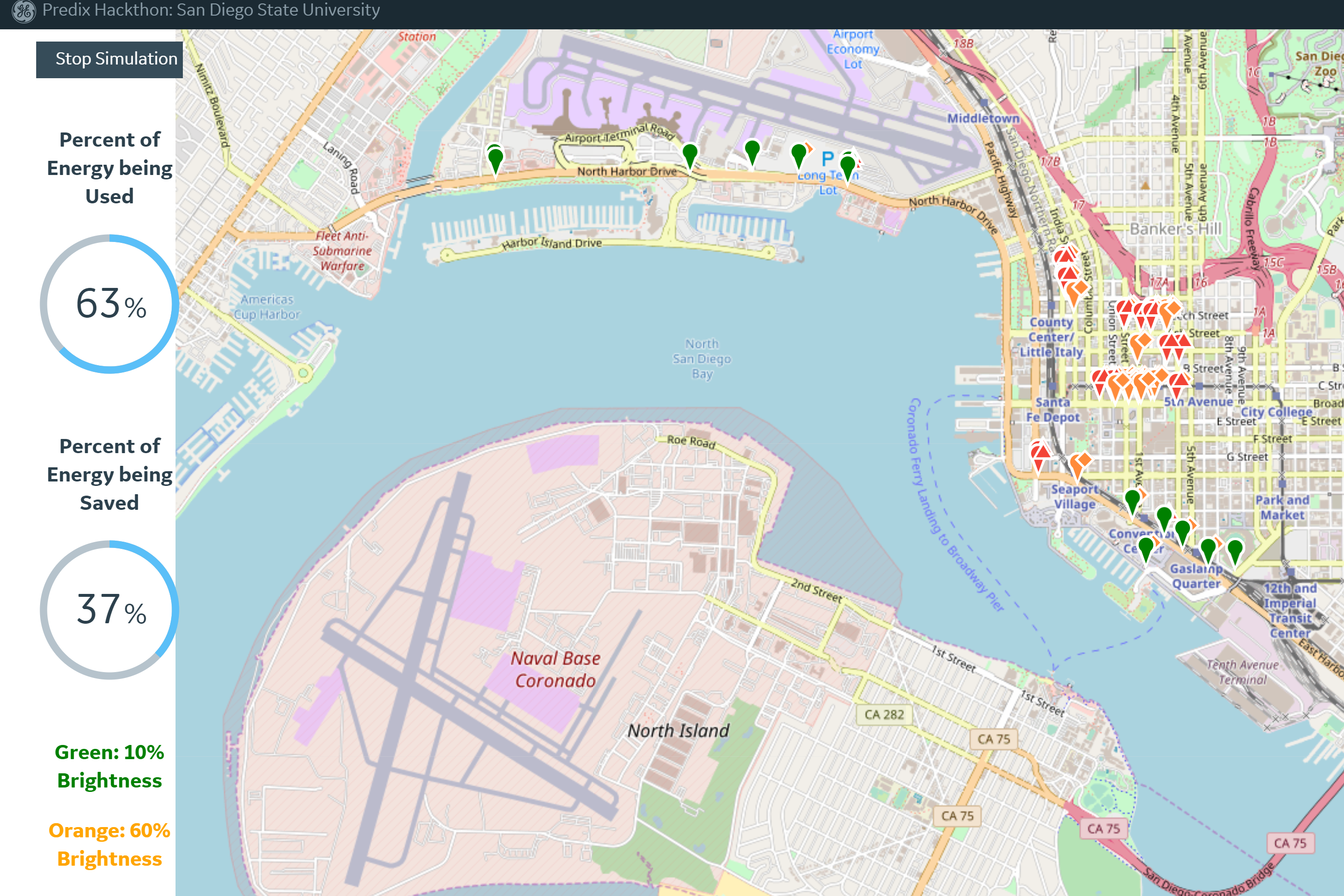The image size is (1344, 896).
Task: Click the GE logo in header
Action: coord(23,11)
